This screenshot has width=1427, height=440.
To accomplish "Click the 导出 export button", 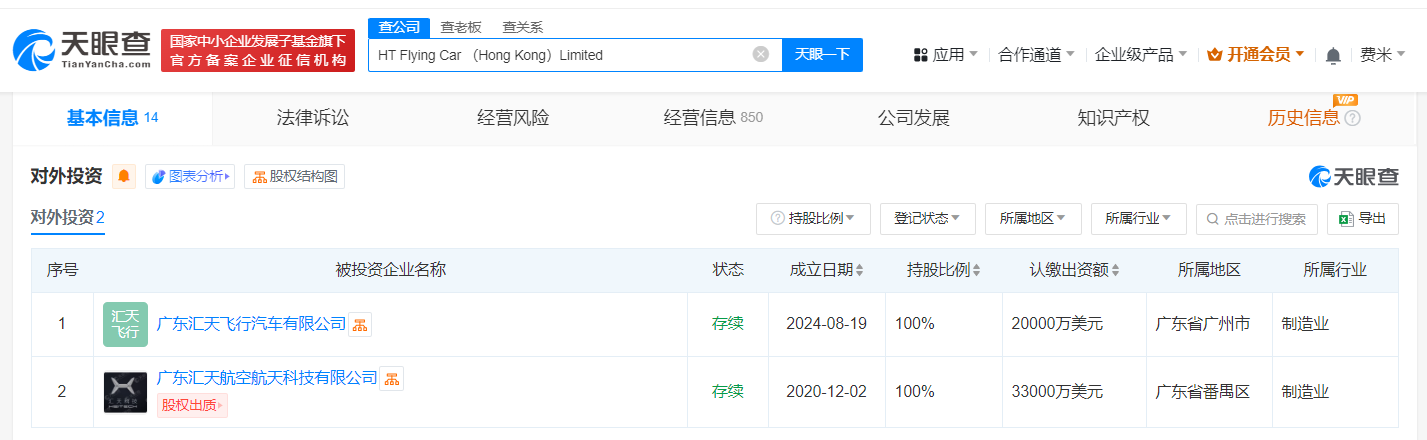I will point(1362,218).
